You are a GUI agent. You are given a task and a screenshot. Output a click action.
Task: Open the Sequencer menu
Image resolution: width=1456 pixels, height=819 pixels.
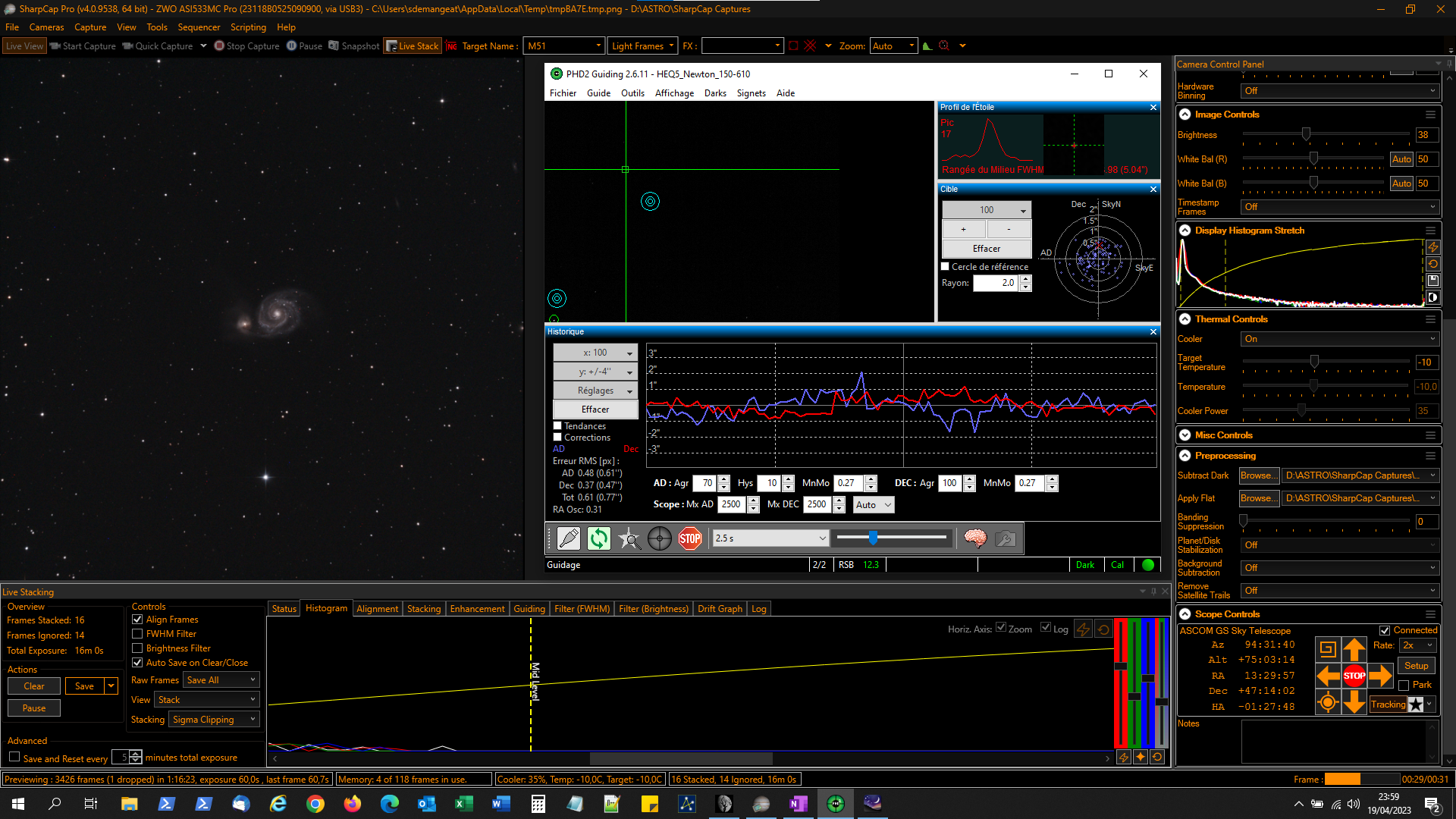pyautogui.click(x=199, y=27)
